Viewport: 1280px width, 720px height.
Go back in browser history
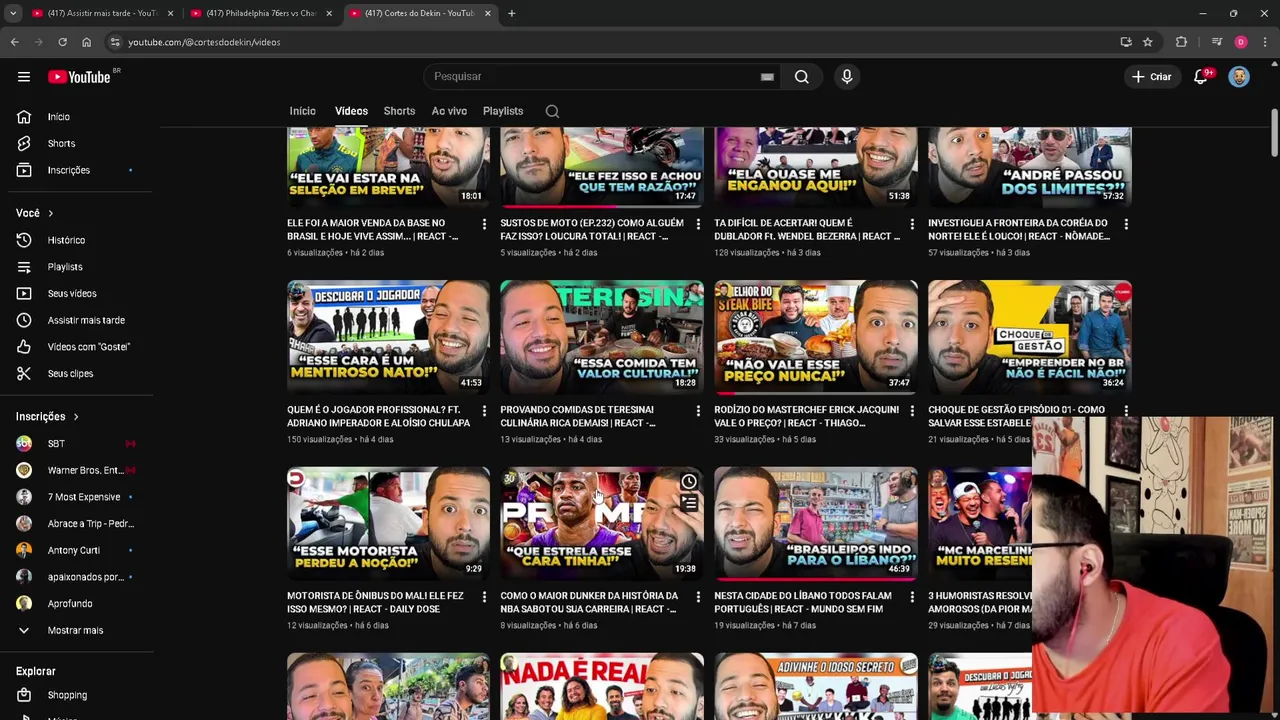[x=14, y=42]
